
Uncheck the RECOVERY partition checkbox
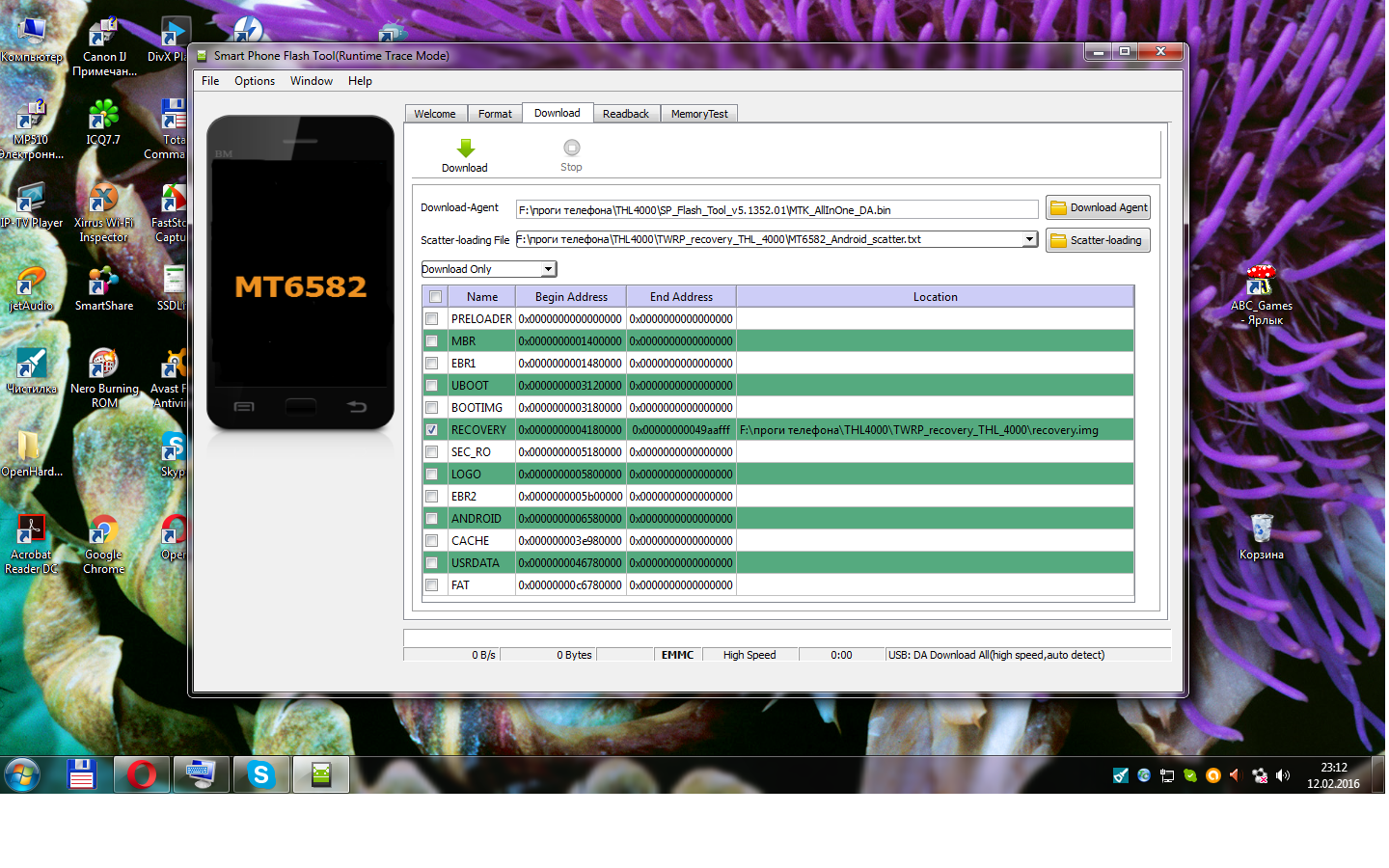click(432, 430)
